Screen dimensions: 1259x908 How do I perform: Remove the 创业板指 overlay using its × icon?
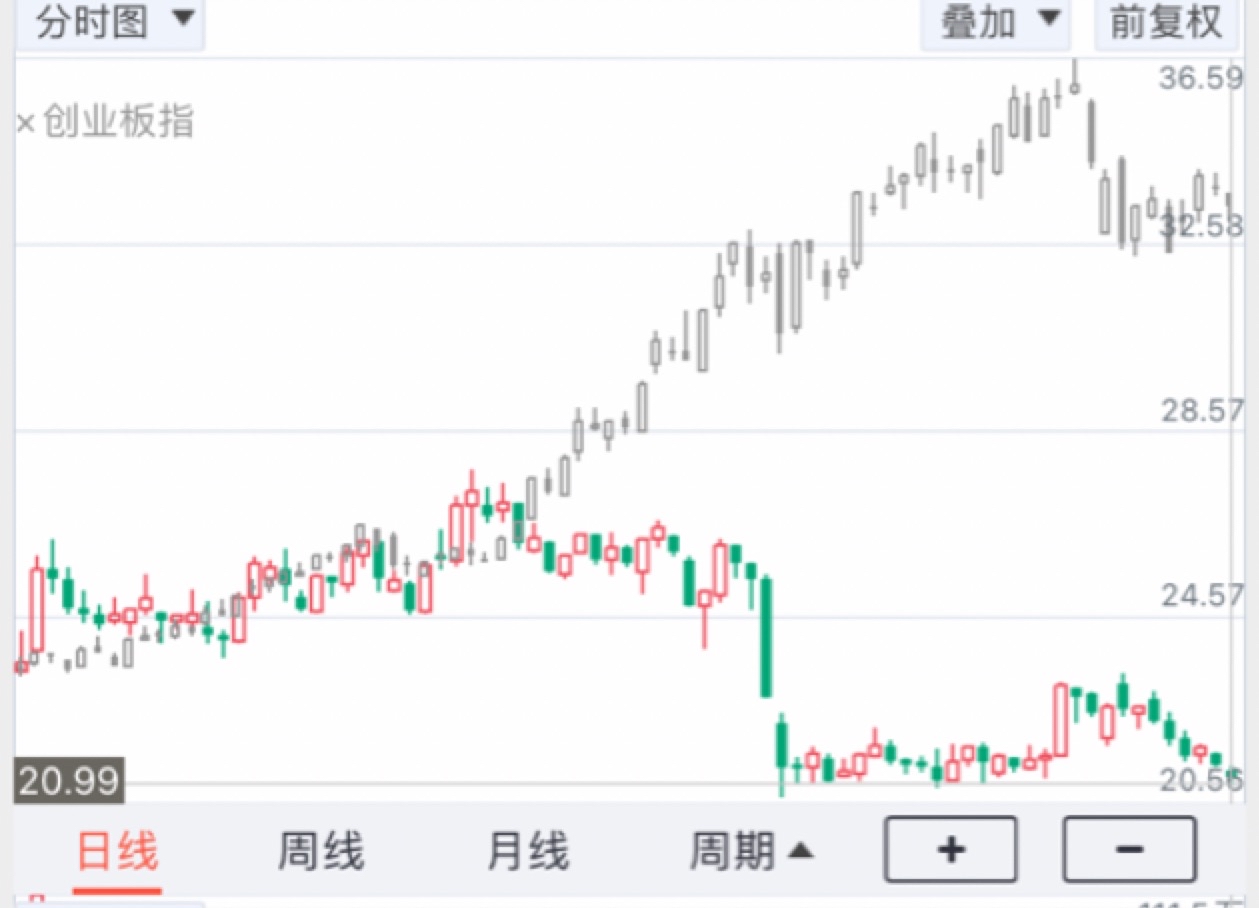(27, 124)
